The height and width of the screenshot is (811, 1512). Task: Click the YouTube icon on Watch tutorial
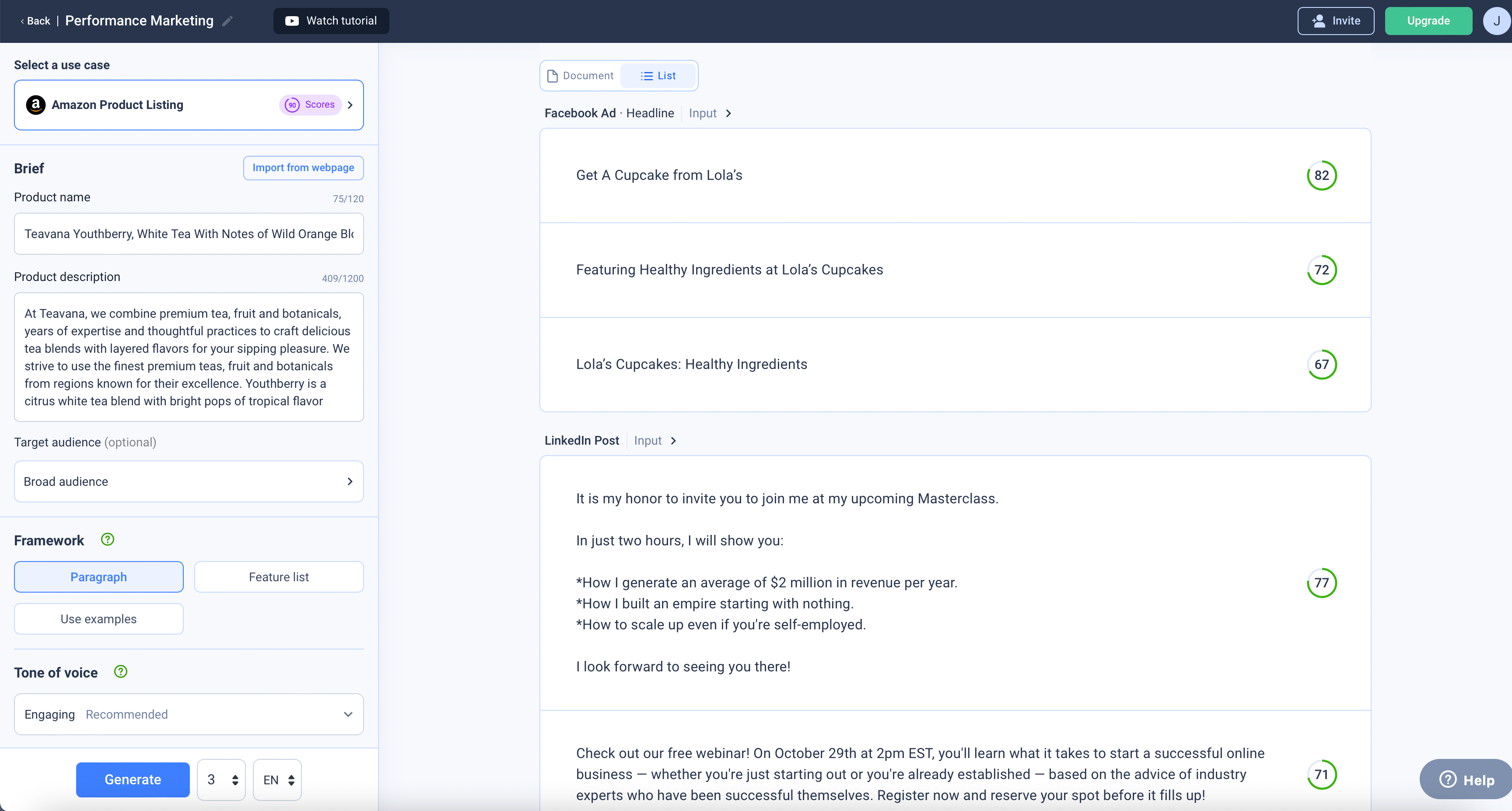coord(292,21)
